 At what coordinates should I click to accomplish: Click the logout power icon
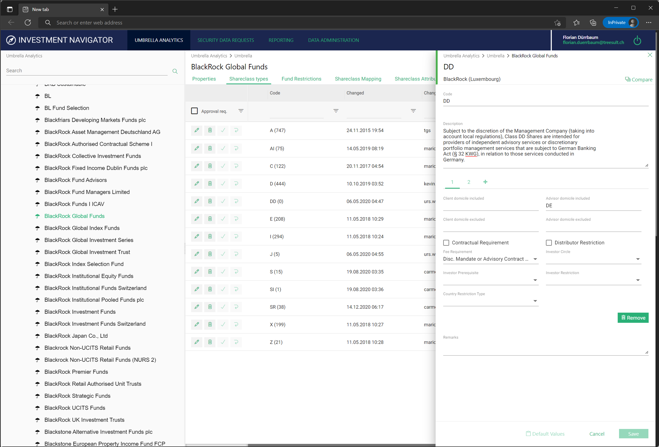pyautogui.click(x=638, y=40)
